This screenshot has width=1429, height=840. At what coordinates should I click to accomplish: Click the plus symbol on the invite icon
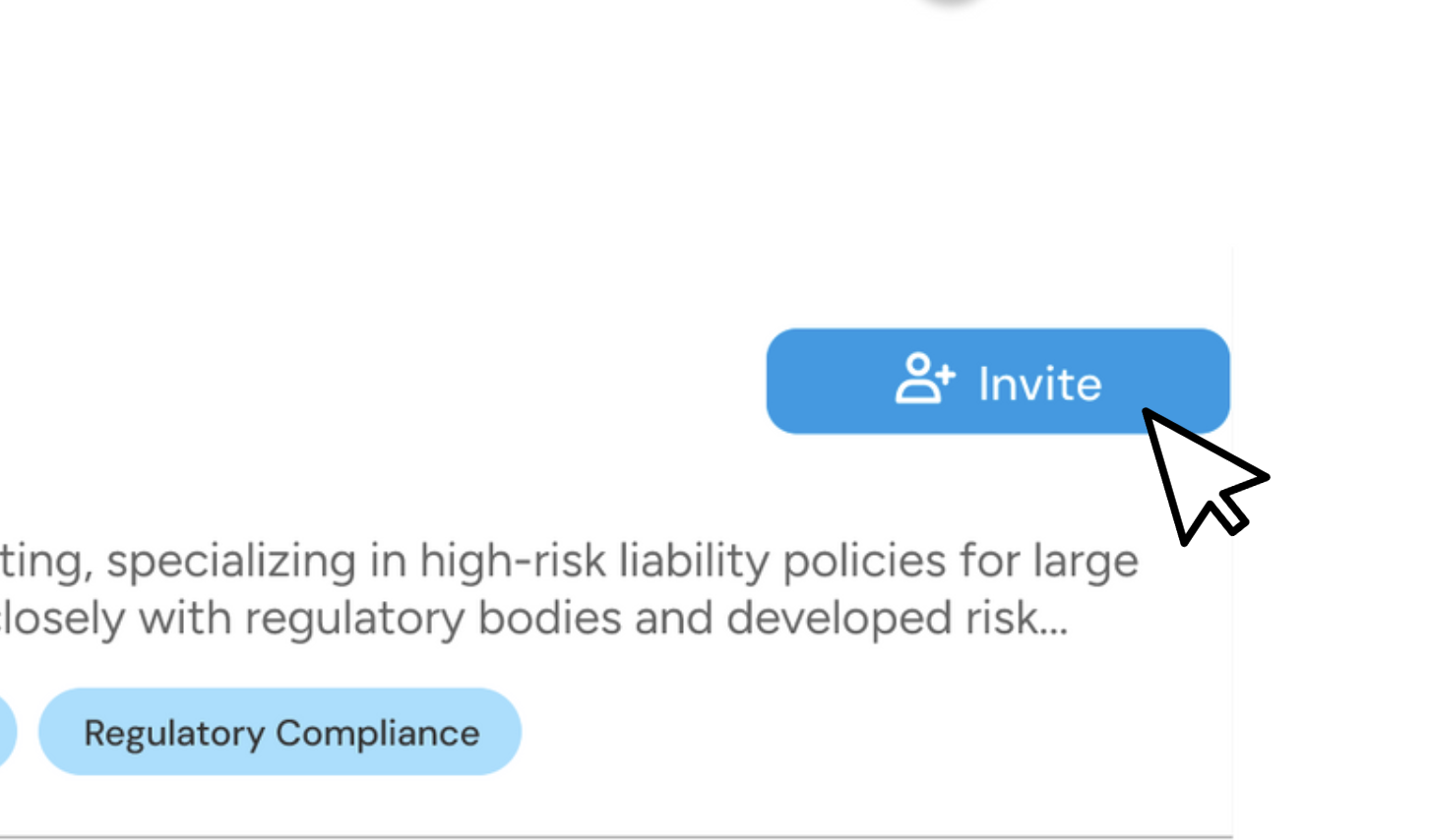943,375
